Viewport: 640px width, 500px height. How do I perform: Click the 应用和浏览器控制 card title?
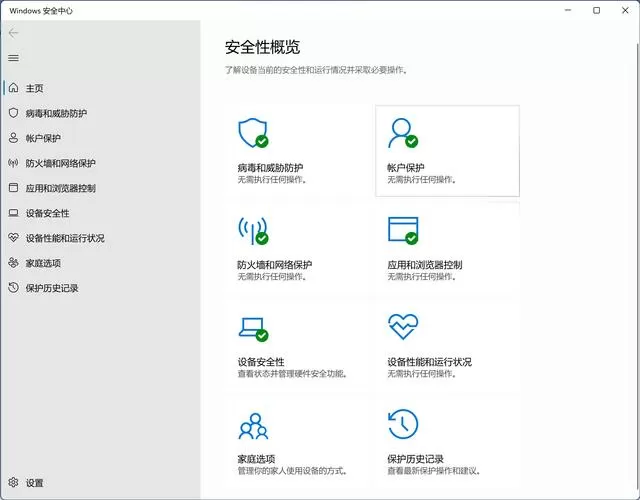tap(425, 265)
